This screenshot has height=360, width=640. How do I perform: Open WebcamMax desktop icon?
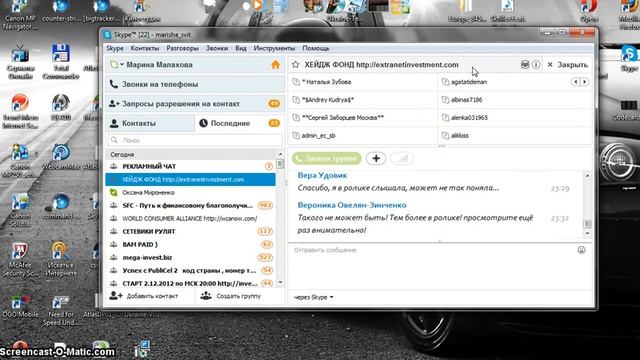60,157
